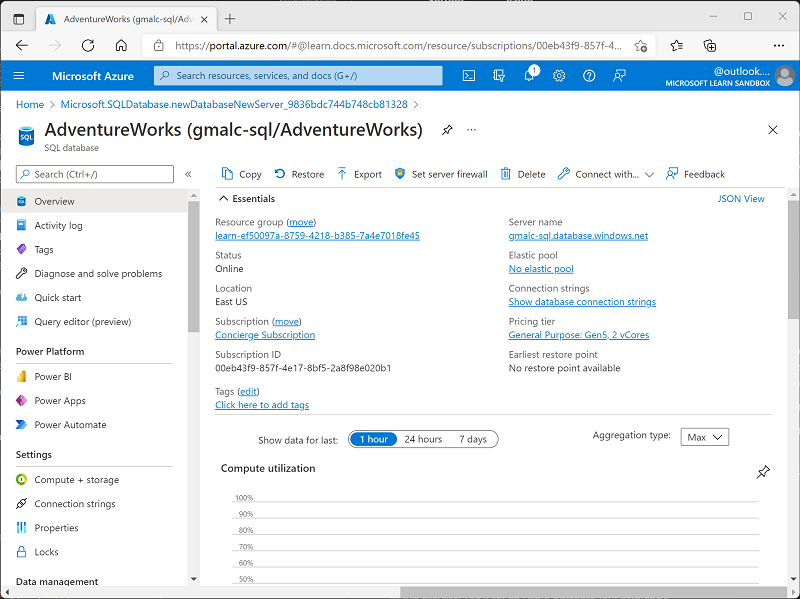800x599 pixels.
Task: Export the database via the Export command
Action: pyautogui.click(x=359, y=174)
